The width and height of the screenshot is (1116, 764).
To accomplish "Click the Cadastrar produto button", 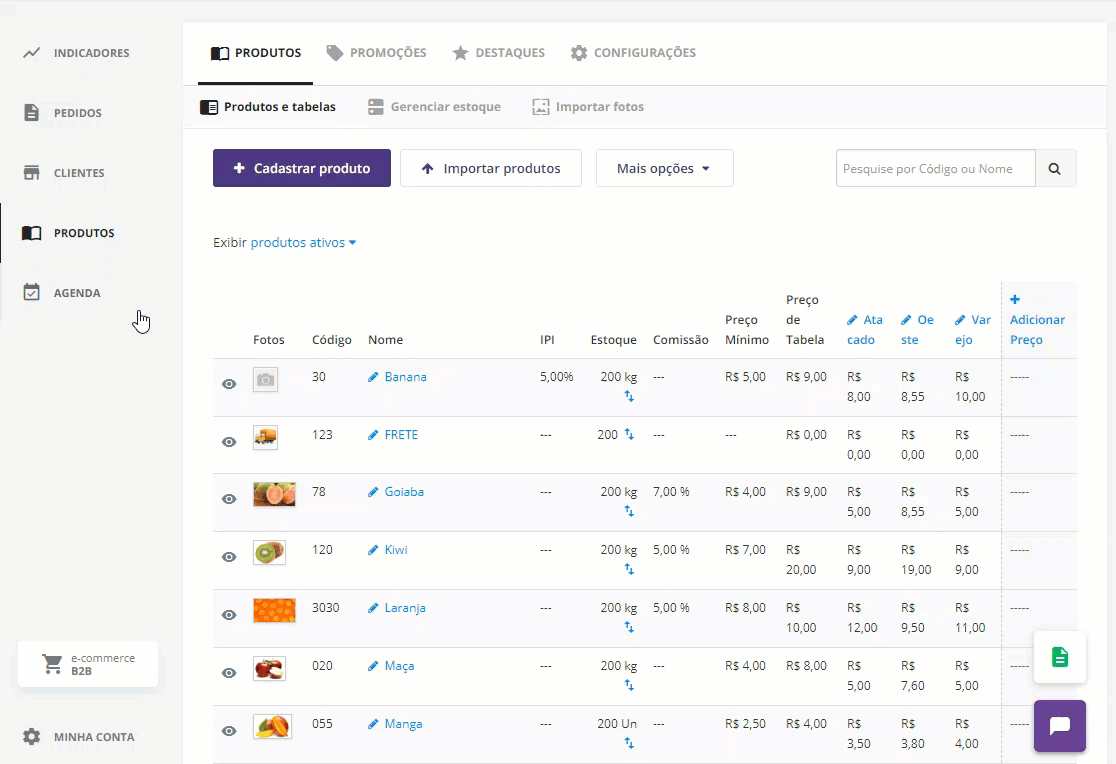I will [301, 169].
